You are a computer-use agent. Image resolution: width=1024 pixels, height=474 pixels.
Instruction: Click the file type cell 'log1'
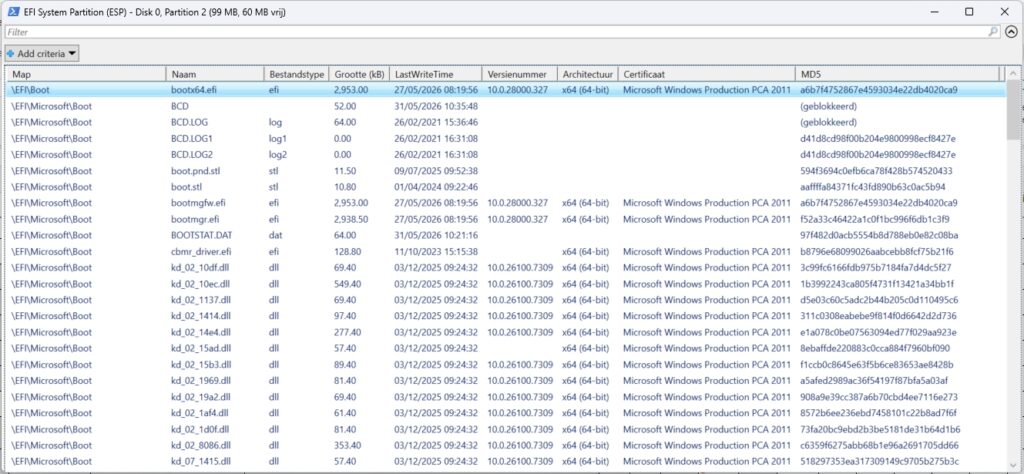click(x=278, y=138)
